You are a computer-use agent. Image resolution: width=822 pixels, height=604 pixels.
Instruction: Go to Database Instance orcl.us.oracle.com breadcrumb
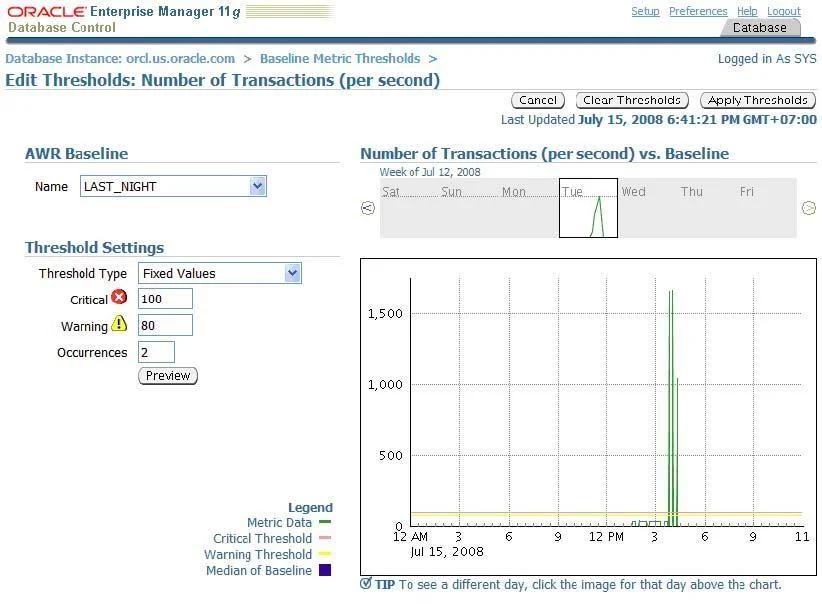tap(120, 58)
